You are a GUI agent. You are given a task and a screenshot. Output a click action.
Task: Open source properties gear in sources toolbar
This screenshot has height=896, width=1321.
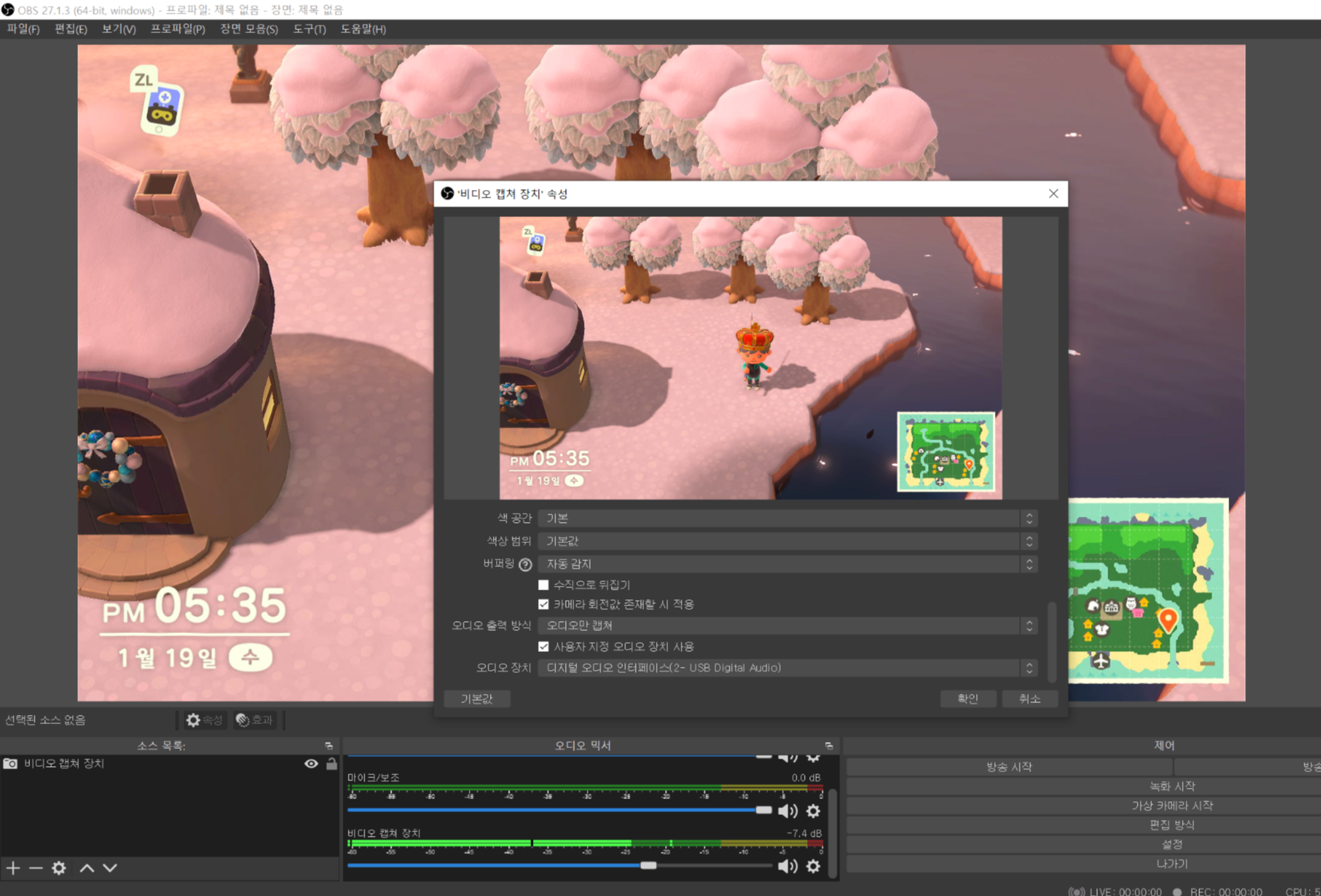click(59, 868)
